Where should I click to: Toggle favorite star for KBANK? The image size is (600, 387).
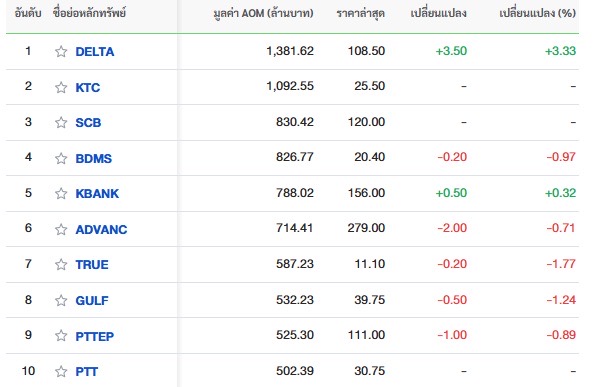tap(61, 193)
